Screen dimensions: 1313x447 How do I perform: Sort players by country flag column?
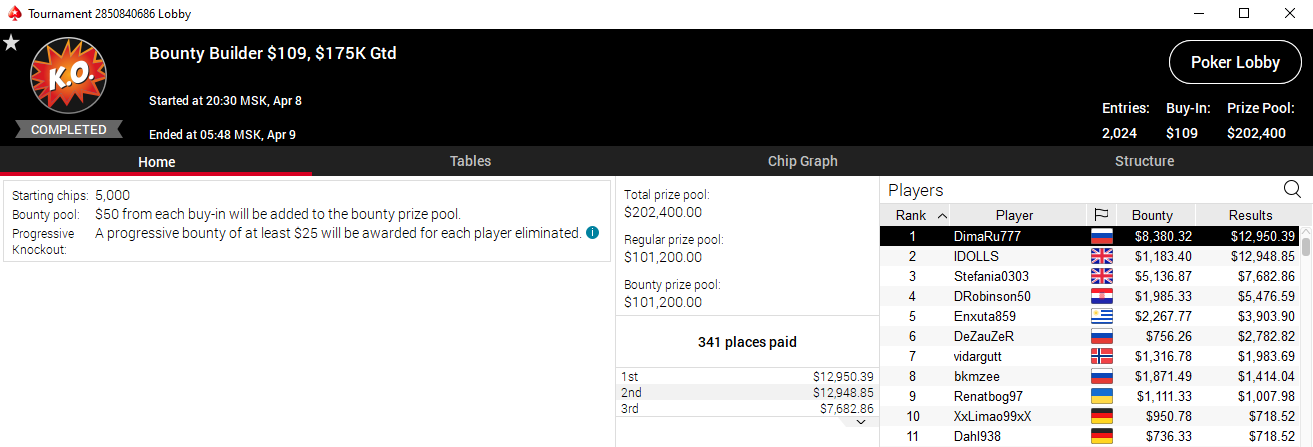tap(1101, 215)
